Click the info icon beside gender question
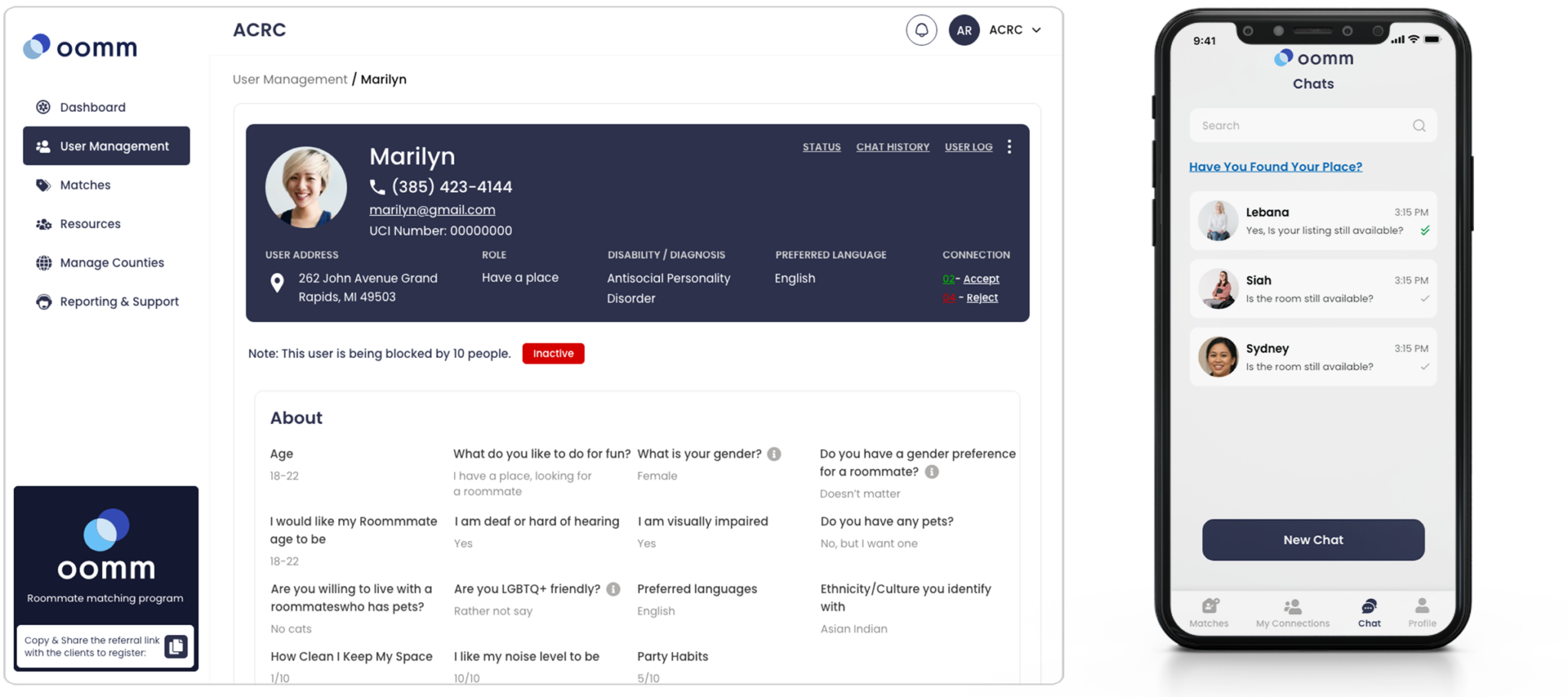The width and height of the screenshot is (1568, 697). [774, 454]
